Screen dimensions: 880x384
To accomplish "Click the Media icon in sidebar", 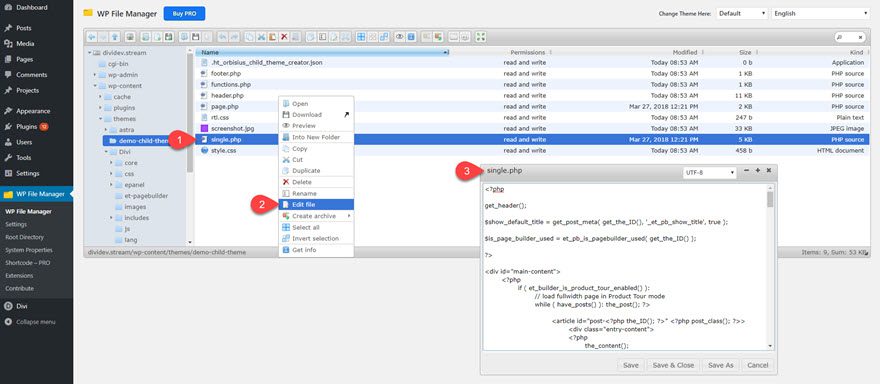I will click(x=8, y=44).
